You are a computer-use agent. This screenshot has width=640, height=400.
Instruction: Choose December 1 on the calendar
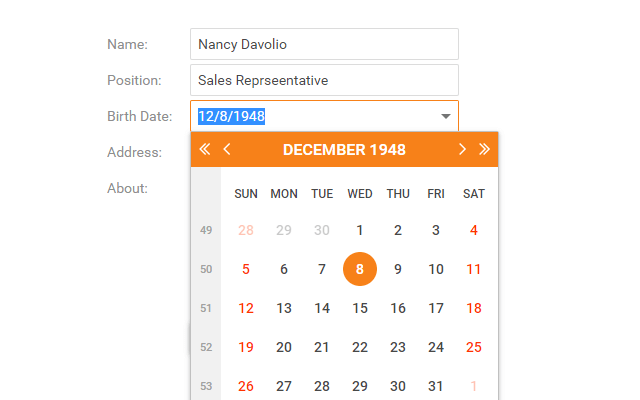[360, 230]
